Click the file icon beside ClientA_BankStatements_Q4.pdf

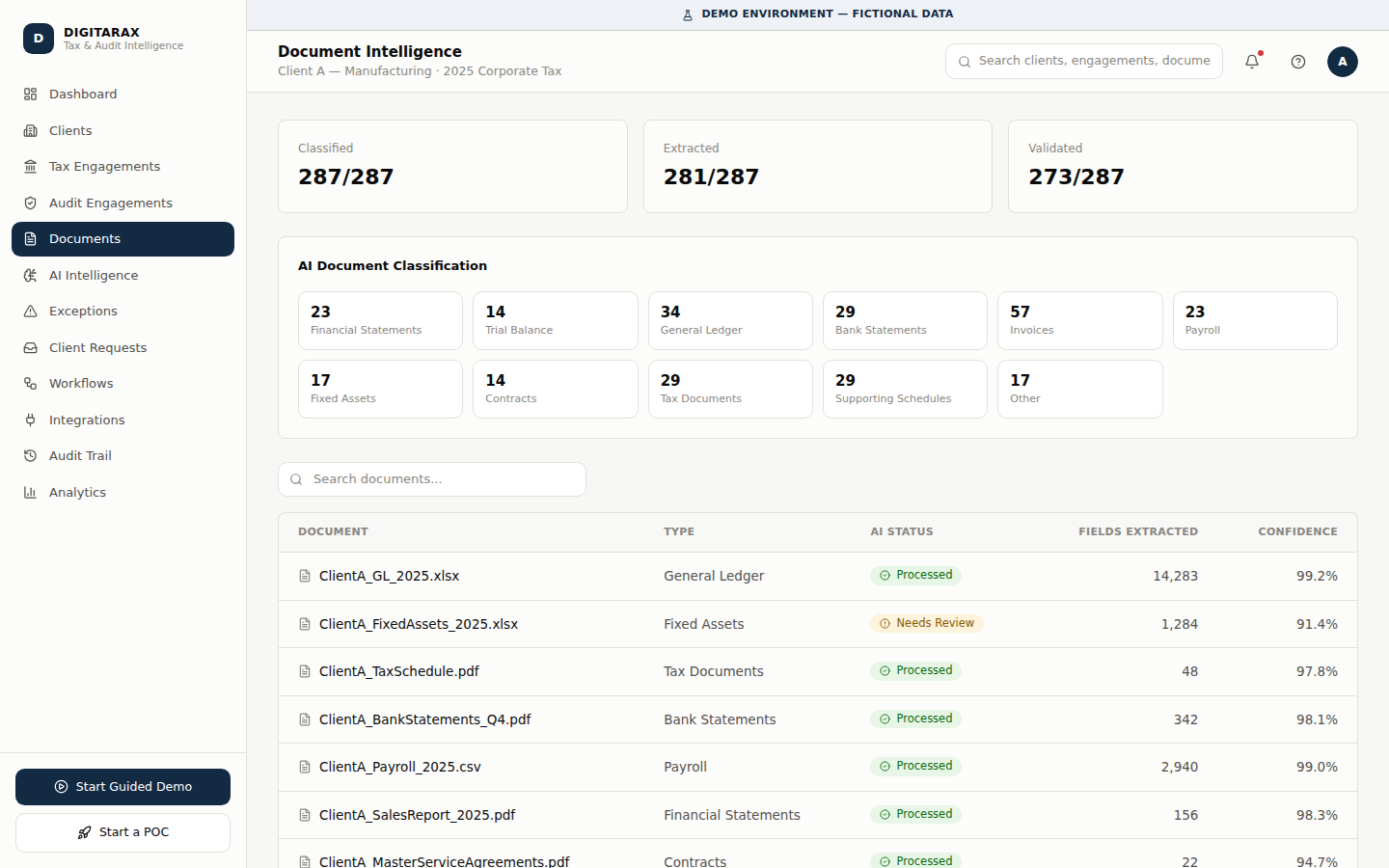pyautogui.click(x=305, y=719)
